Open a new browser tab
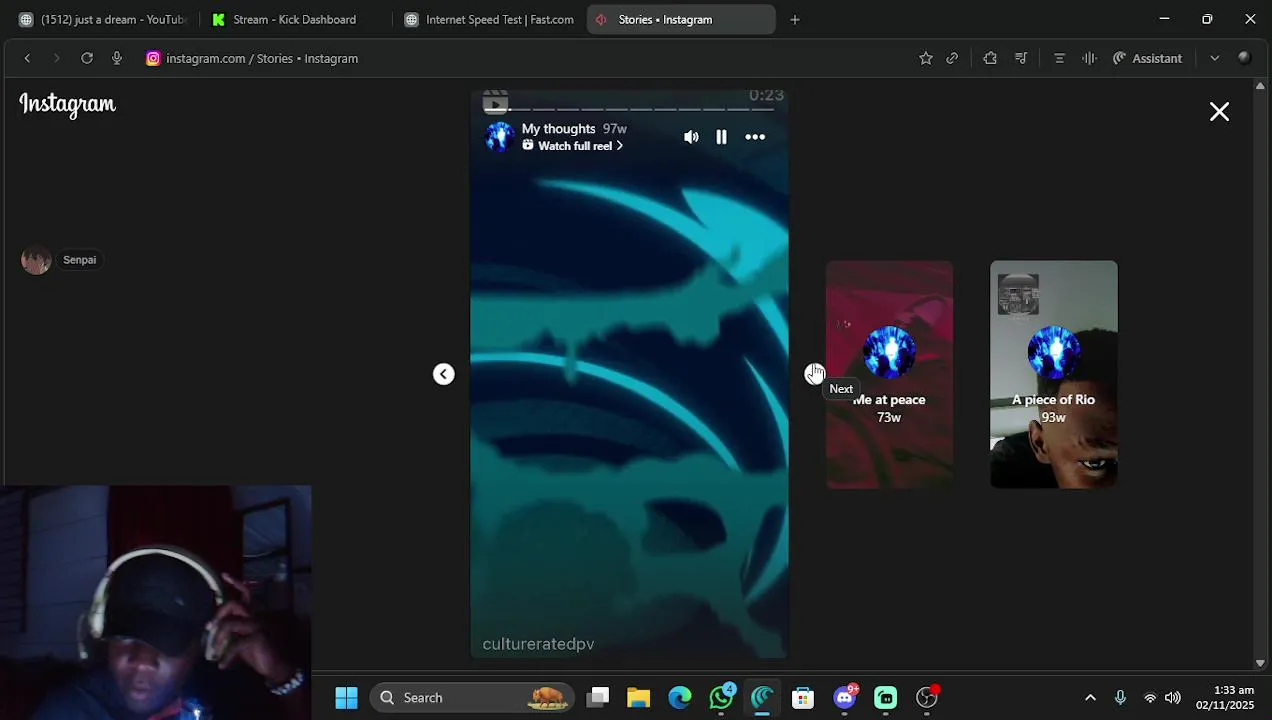The width and height of the screenshot is (1272, 720). tap(795, 19)
